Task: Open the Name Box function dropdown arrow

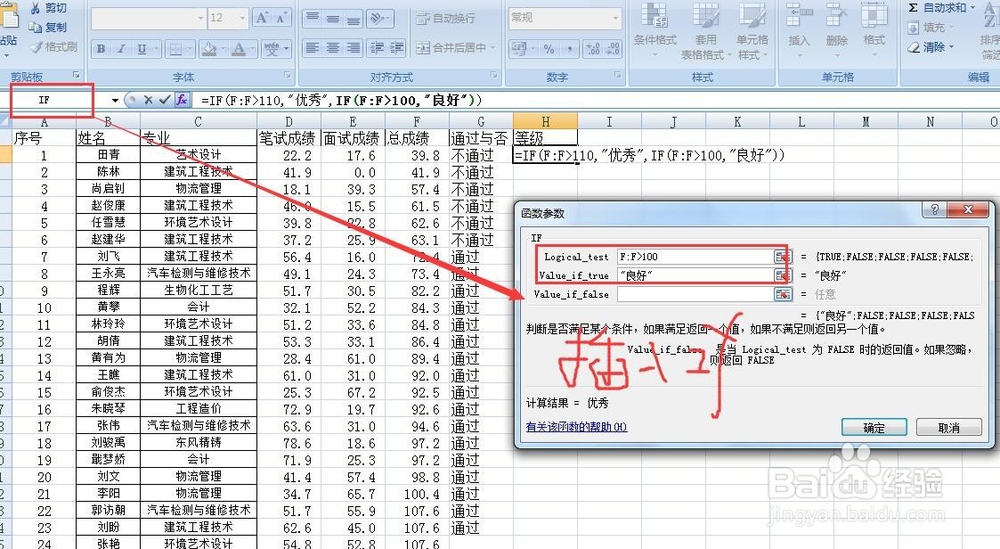Action: (x=115, y=100)
